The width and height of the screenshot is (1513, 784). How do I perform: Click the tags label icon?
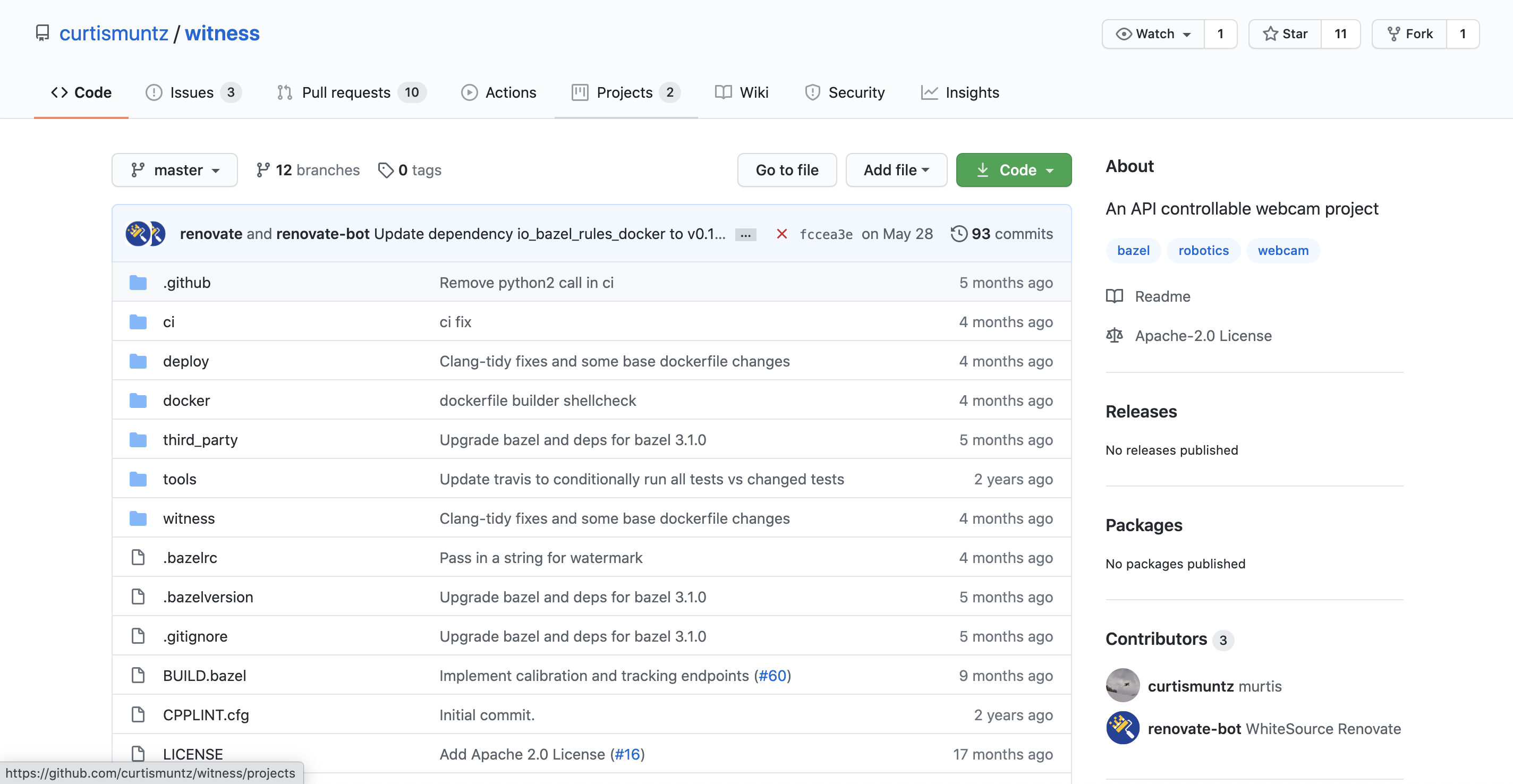tap(385, 171)
